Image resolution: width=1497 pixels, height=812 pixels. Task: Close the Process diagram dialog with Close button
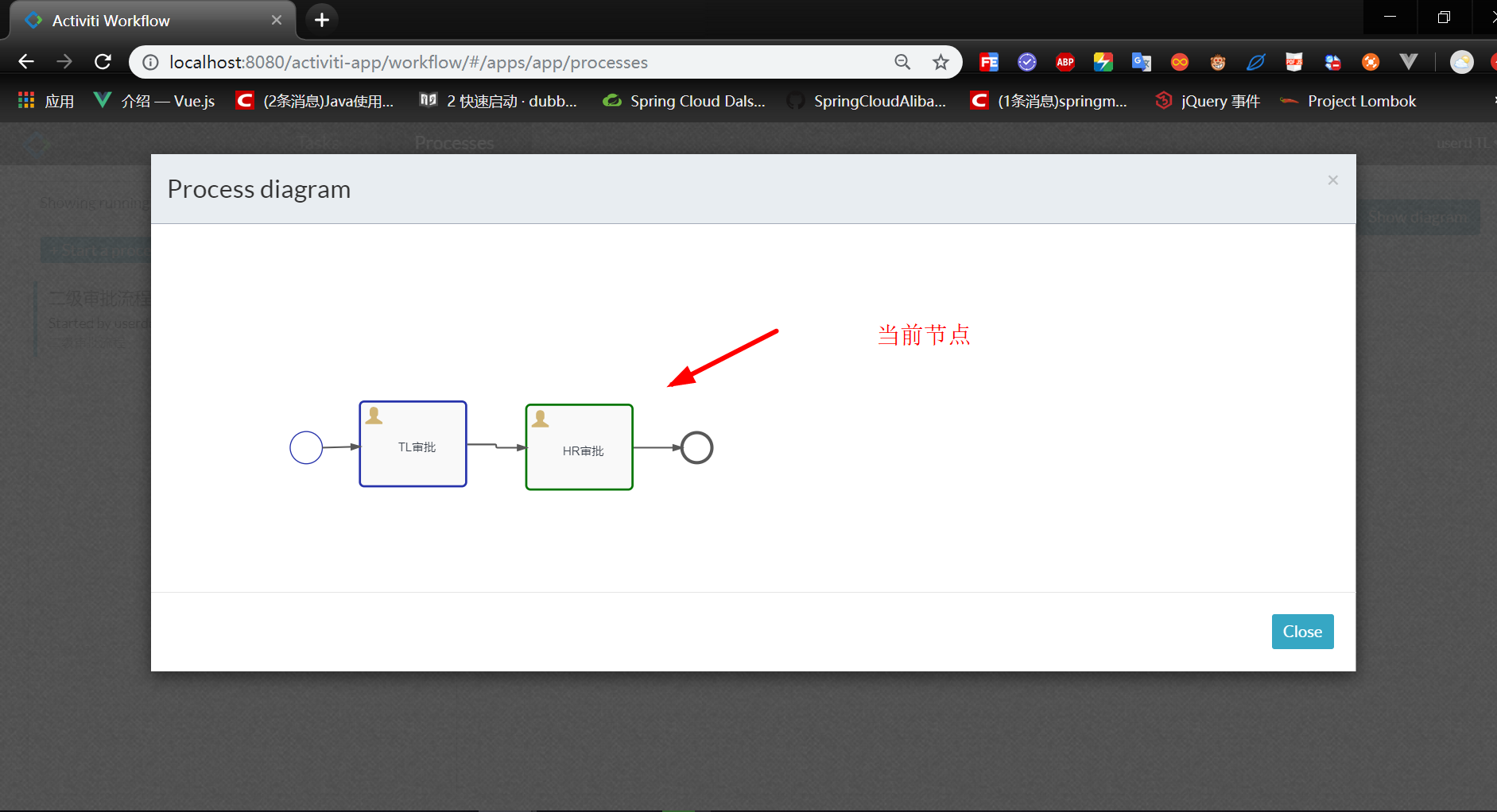pyautogui.click(x=1302, y=632)
